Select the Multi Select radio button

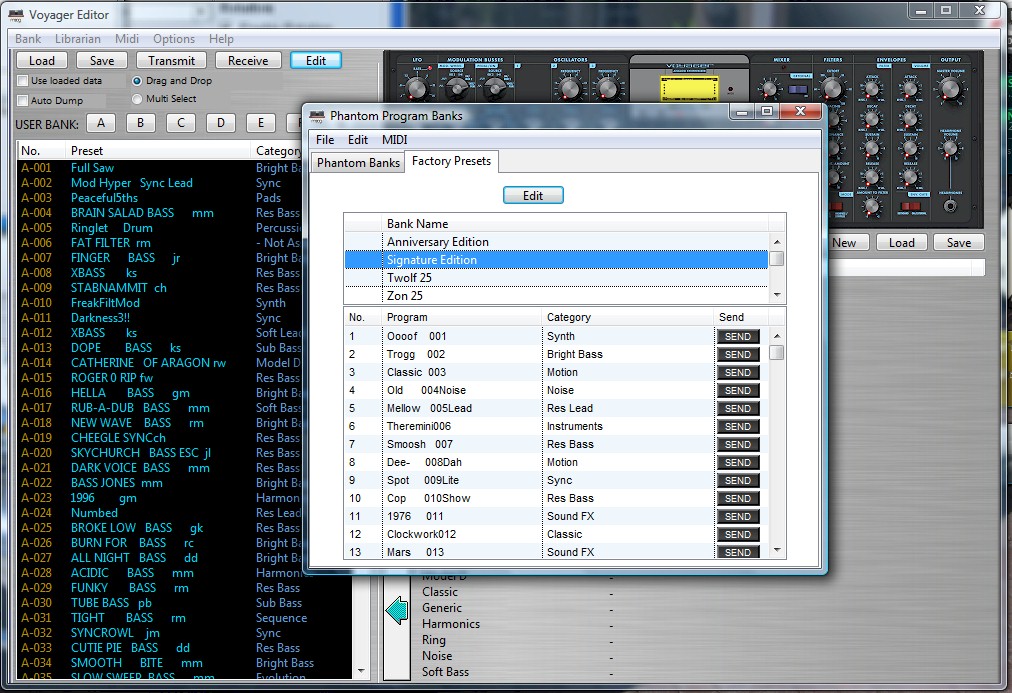(x=137, y=99)
